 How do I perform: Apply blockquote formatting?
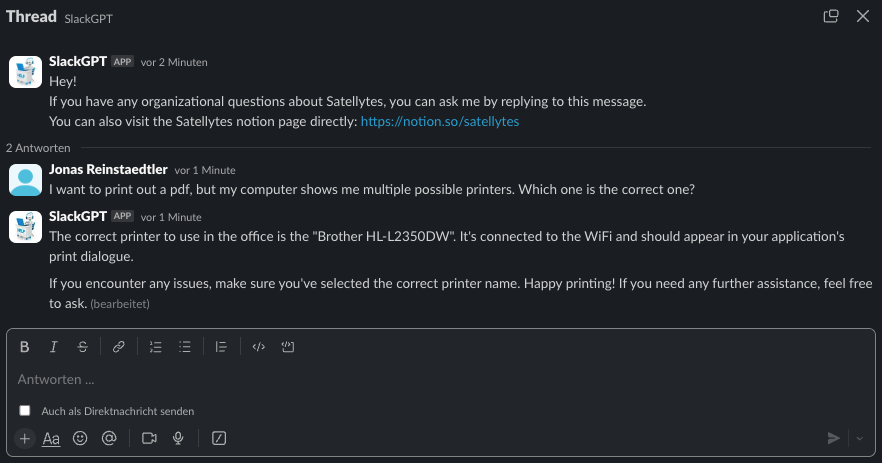coord(221,347)
